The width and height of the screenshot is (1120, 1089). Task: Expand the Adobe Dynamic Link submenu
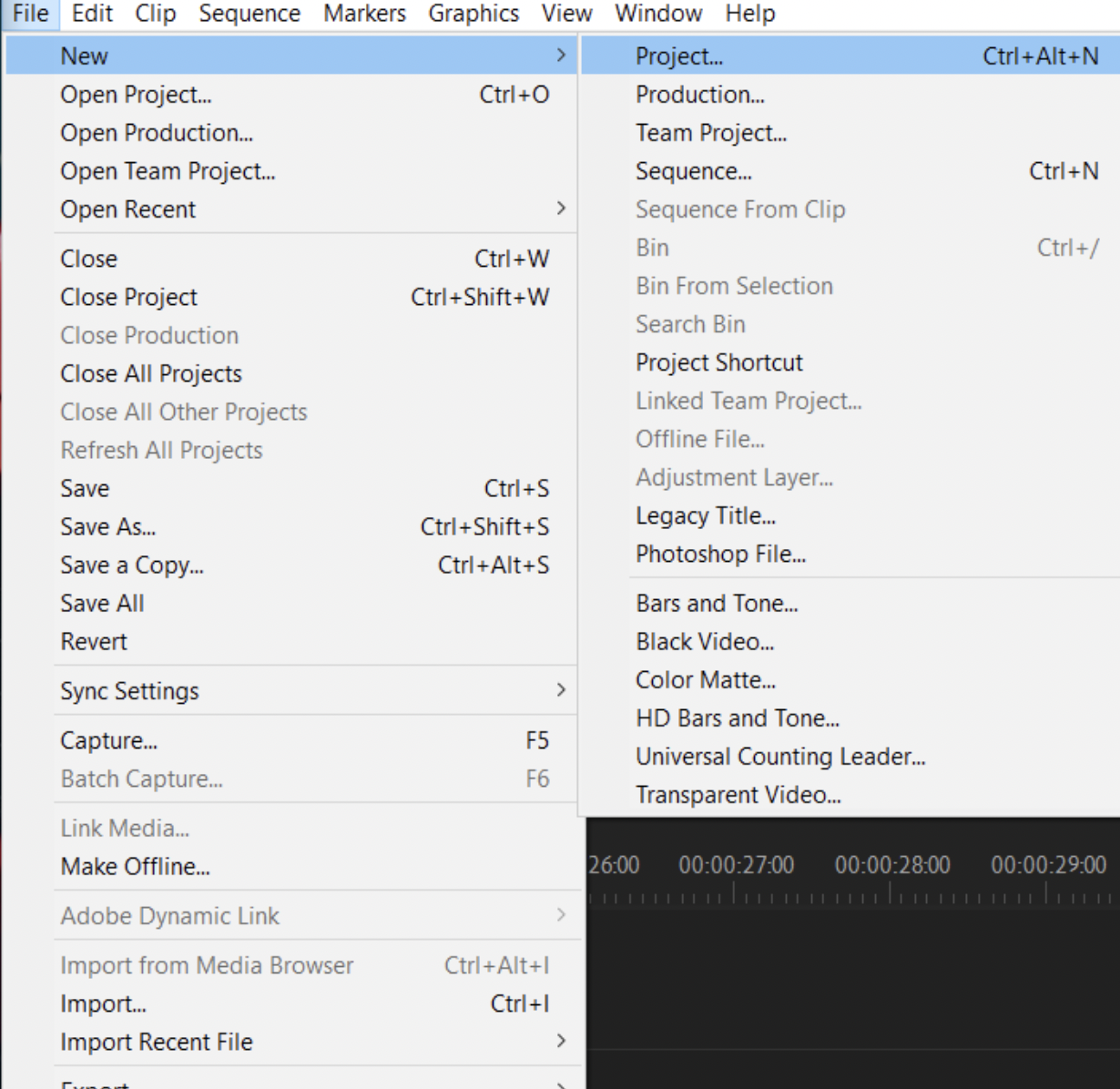(x=291, y=916)
